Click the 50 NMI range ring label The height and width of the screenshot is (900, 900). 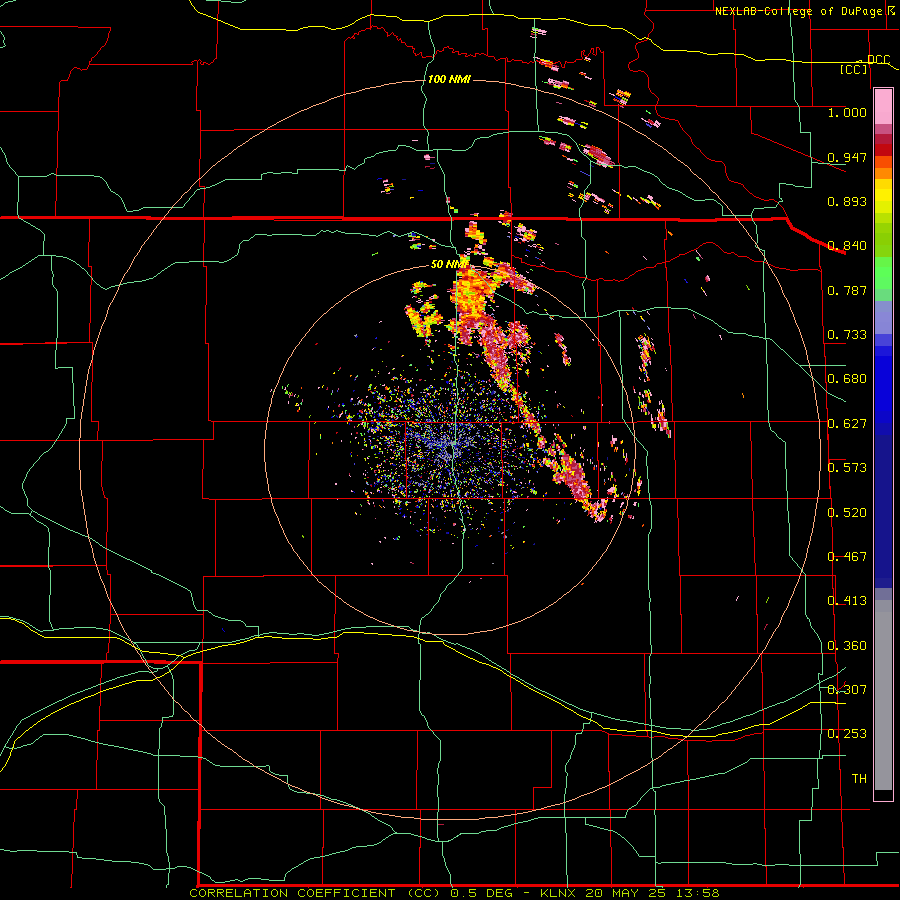pyautogui.click(x=449, y=264)
